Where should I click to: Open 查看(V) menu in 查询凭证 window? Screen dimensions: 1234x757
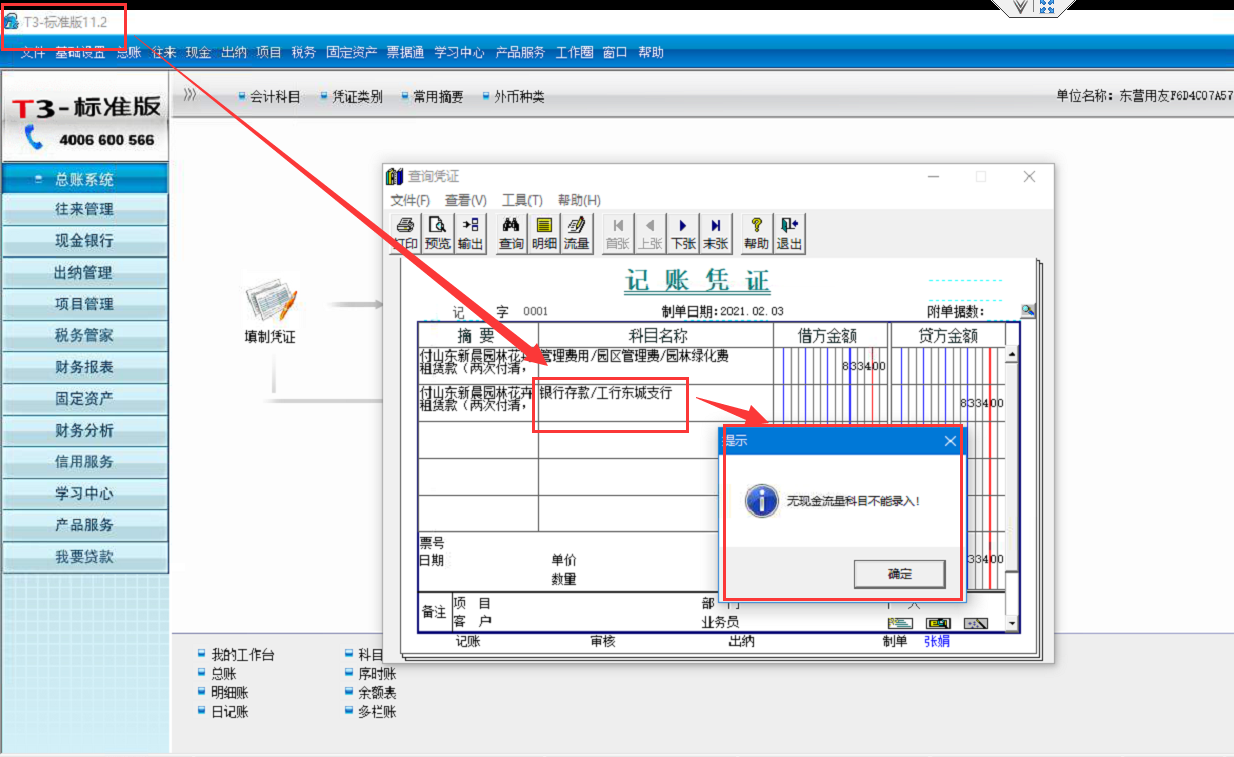point(466,200)
